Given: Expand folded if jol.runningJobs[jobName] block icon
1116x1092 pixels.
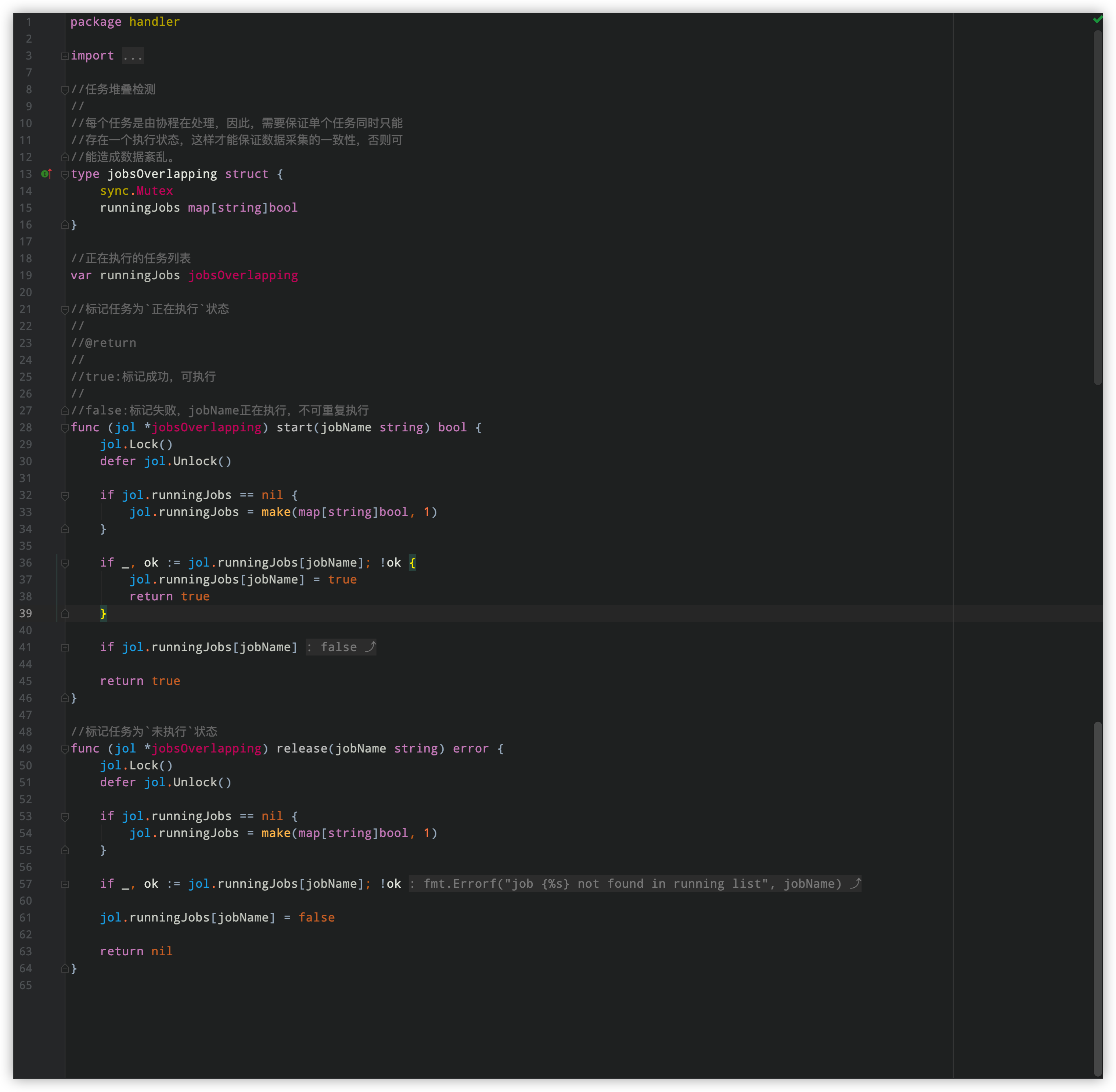Looking at the screenshot, I should coord(65,647).
